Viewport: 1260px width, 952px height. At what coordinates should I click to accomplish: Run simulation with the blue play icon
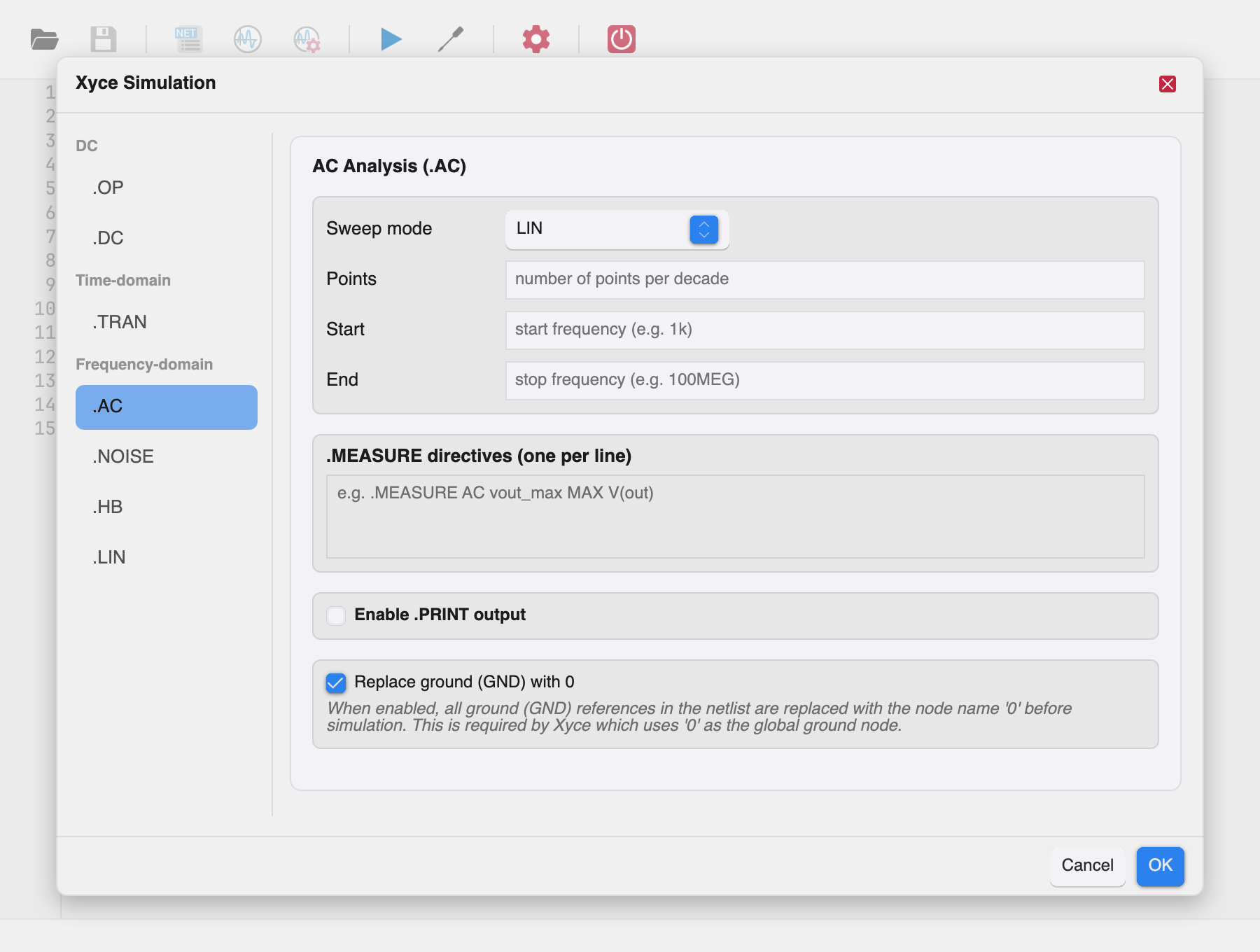[391, 39]
